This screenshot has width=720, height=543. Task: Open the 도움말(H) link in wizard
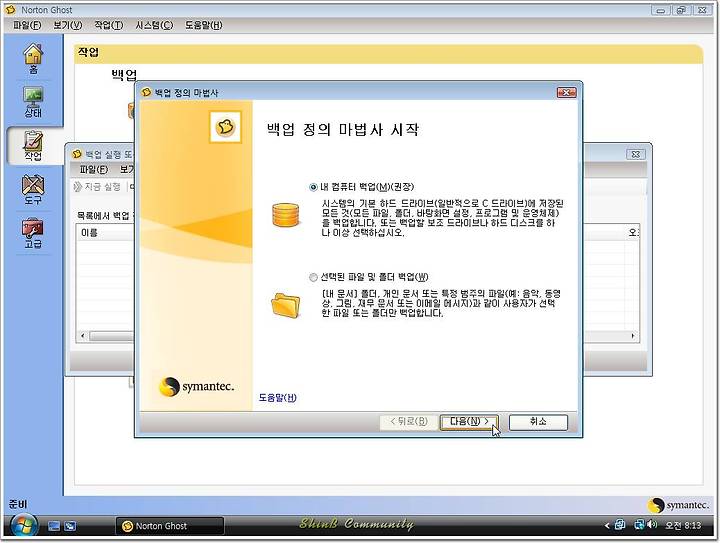pyautogui.click(x=278, y=397)
